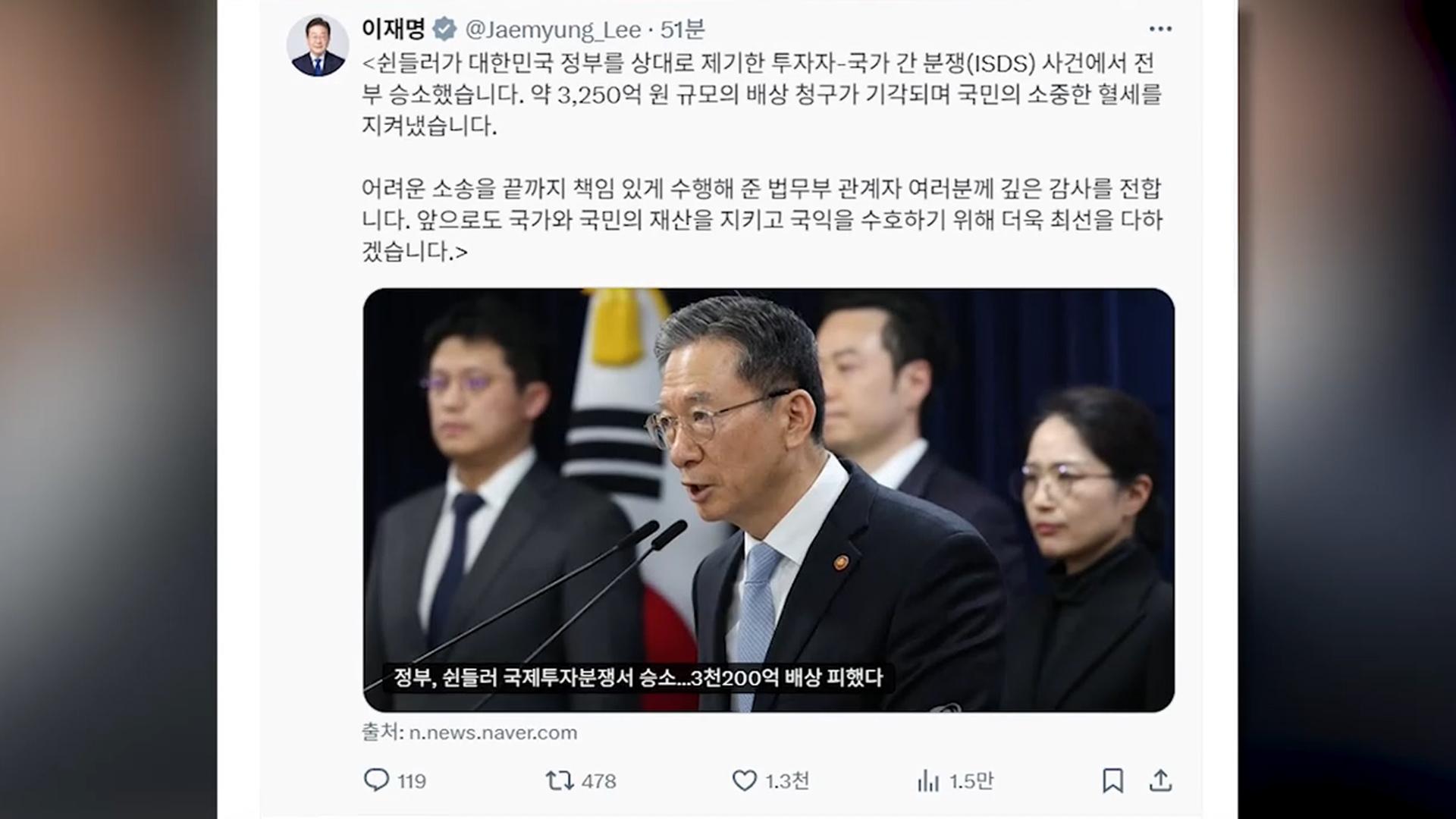Open the three-dot more options menu
This screenshot has width=1456, height=819.
point(1160,29)
